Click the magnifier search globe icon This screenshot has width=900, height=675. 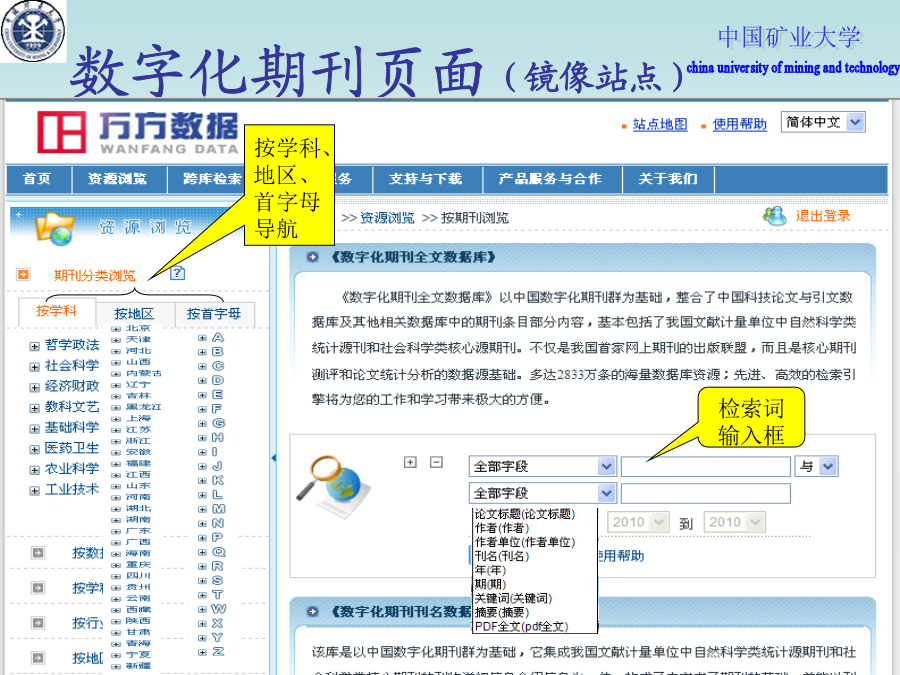332,485
